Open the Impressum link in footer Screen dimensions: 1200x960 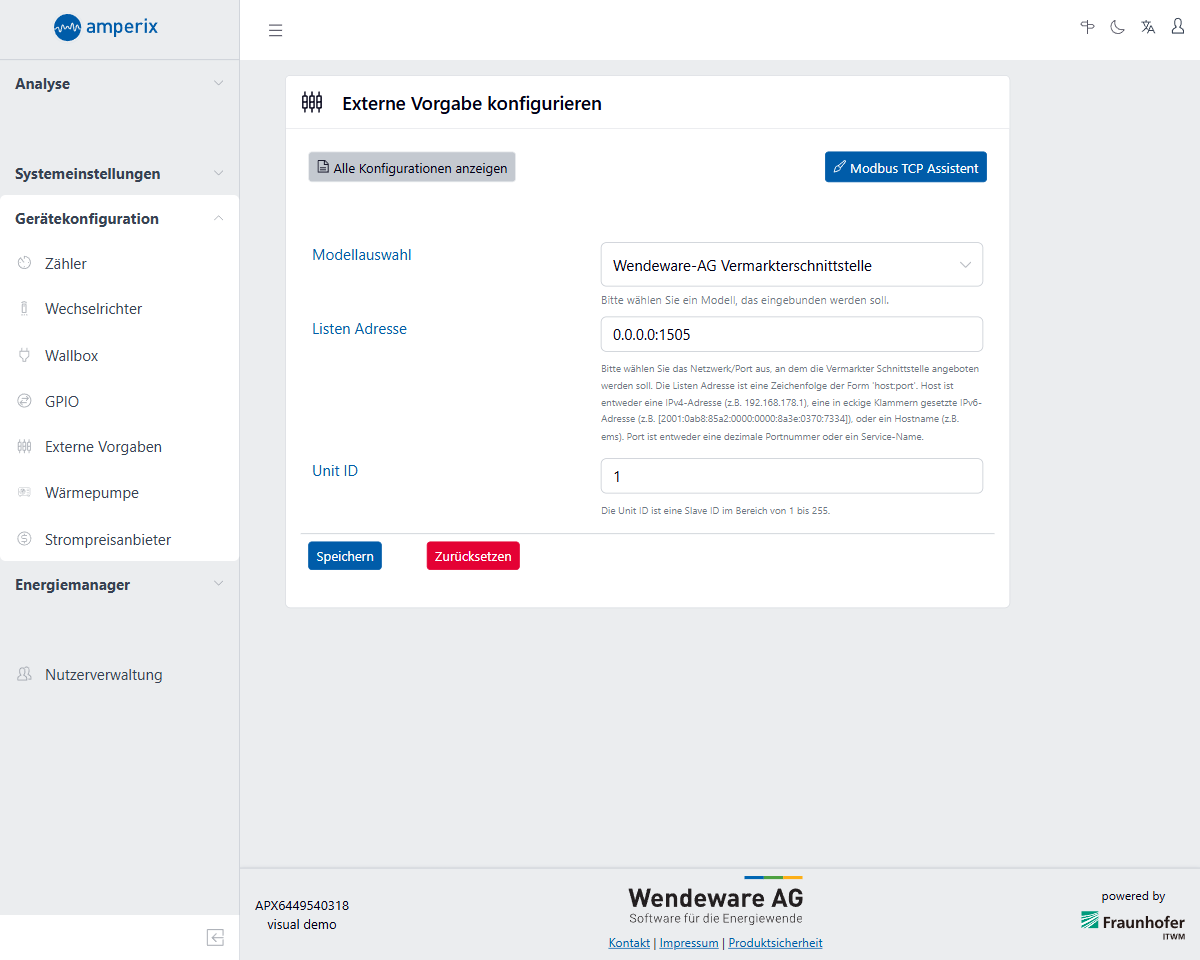coord(689,943)
